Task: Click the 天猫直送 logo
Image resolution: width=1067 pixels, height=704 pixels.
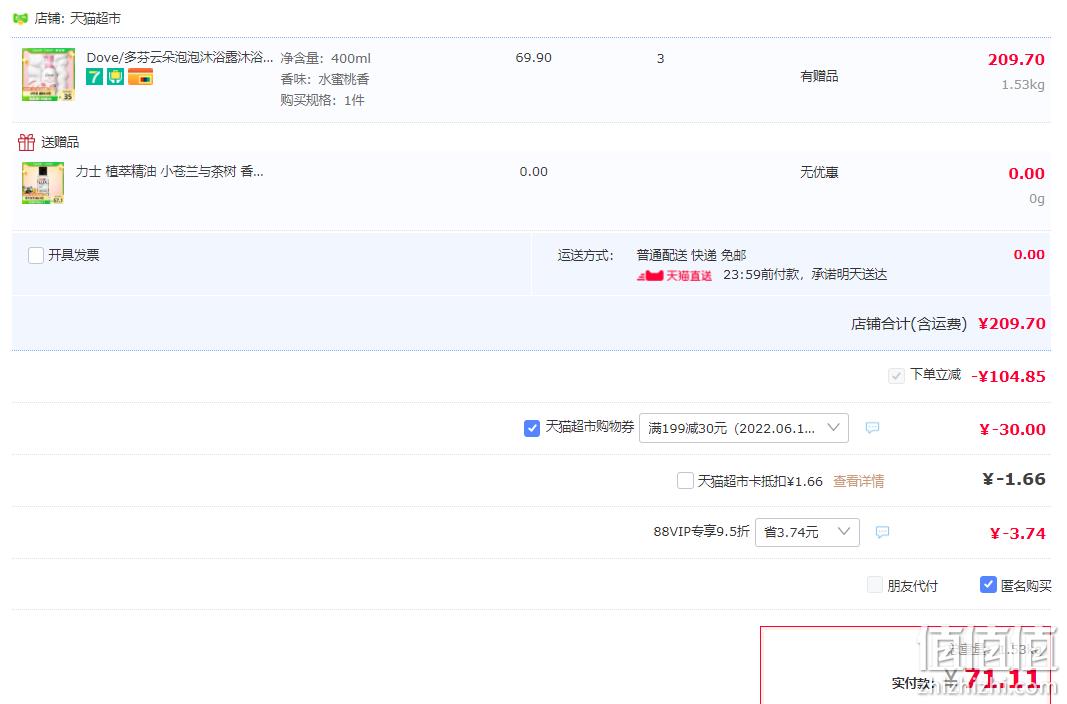Action: (674, 275)
